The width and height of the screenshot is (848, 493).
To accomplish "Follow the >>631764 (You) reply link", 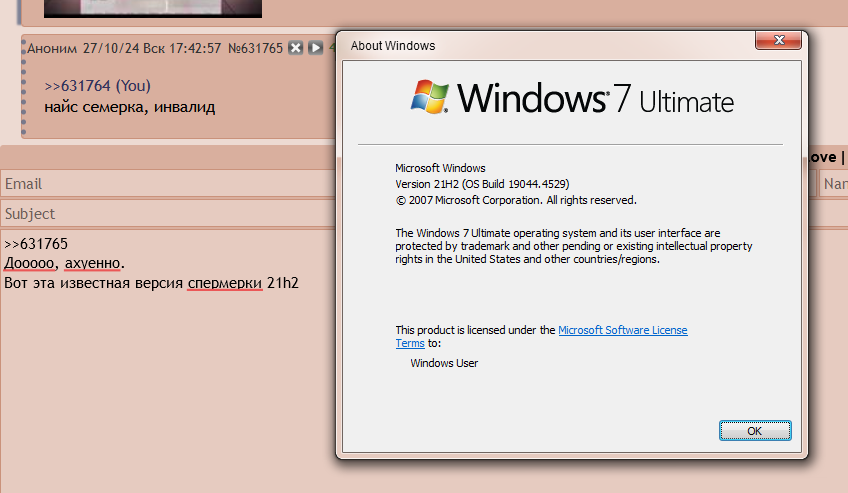I will [97, 86].
